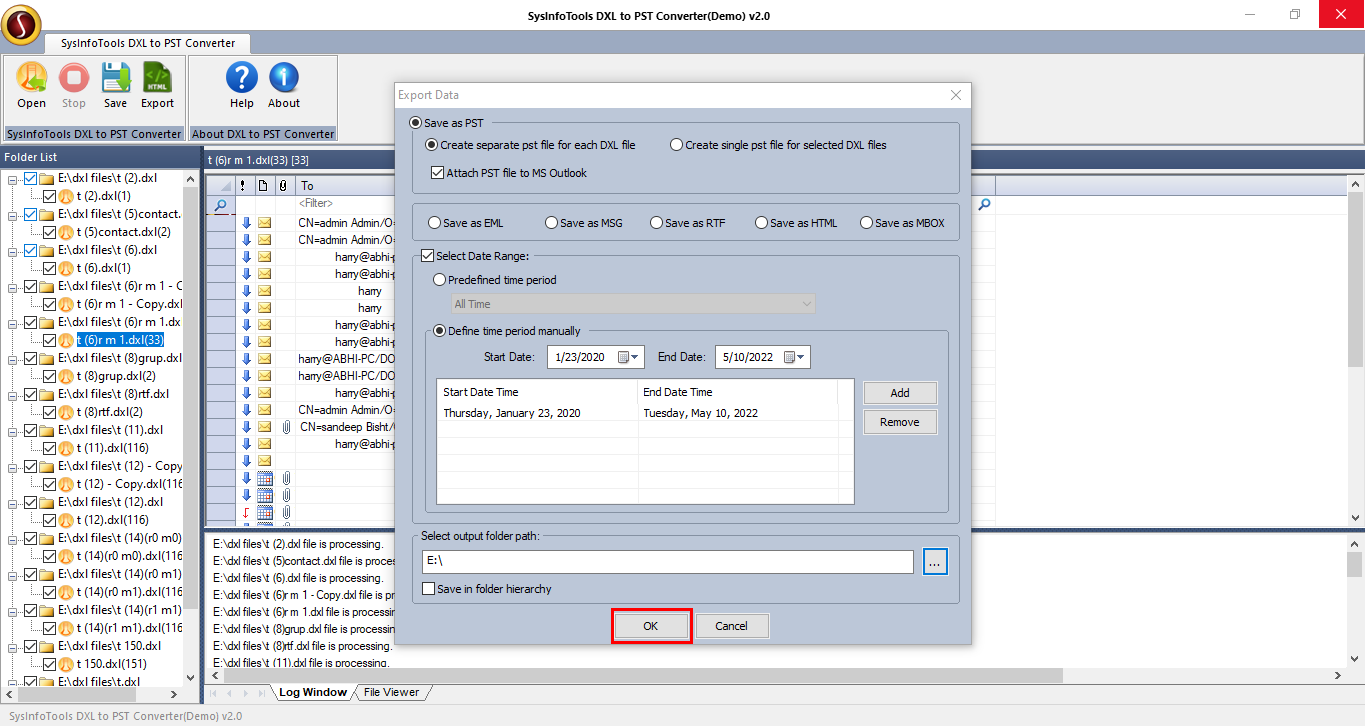
Task: Select the Save as MSG option
Action: tap(552, 223)
